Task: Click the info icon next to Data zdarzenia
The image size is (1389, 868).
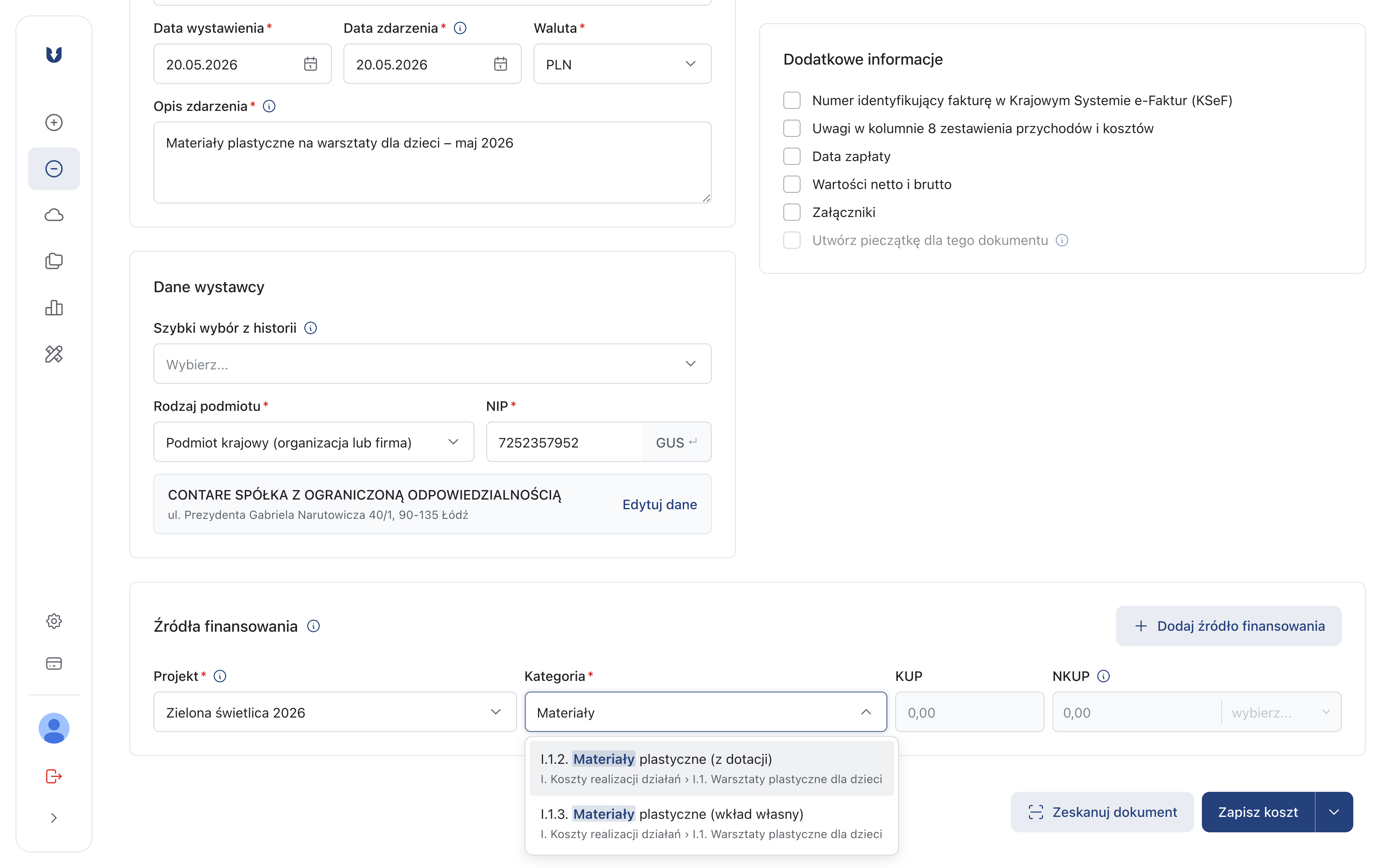Action: [460, 28]
